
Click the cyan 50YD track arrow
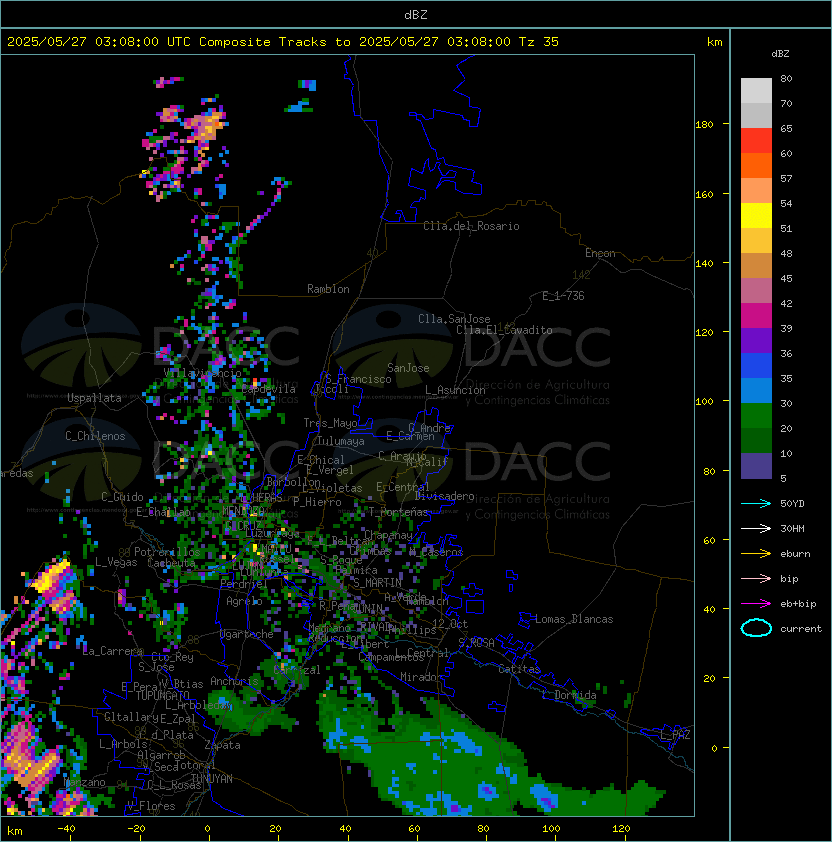coord(756,503)
